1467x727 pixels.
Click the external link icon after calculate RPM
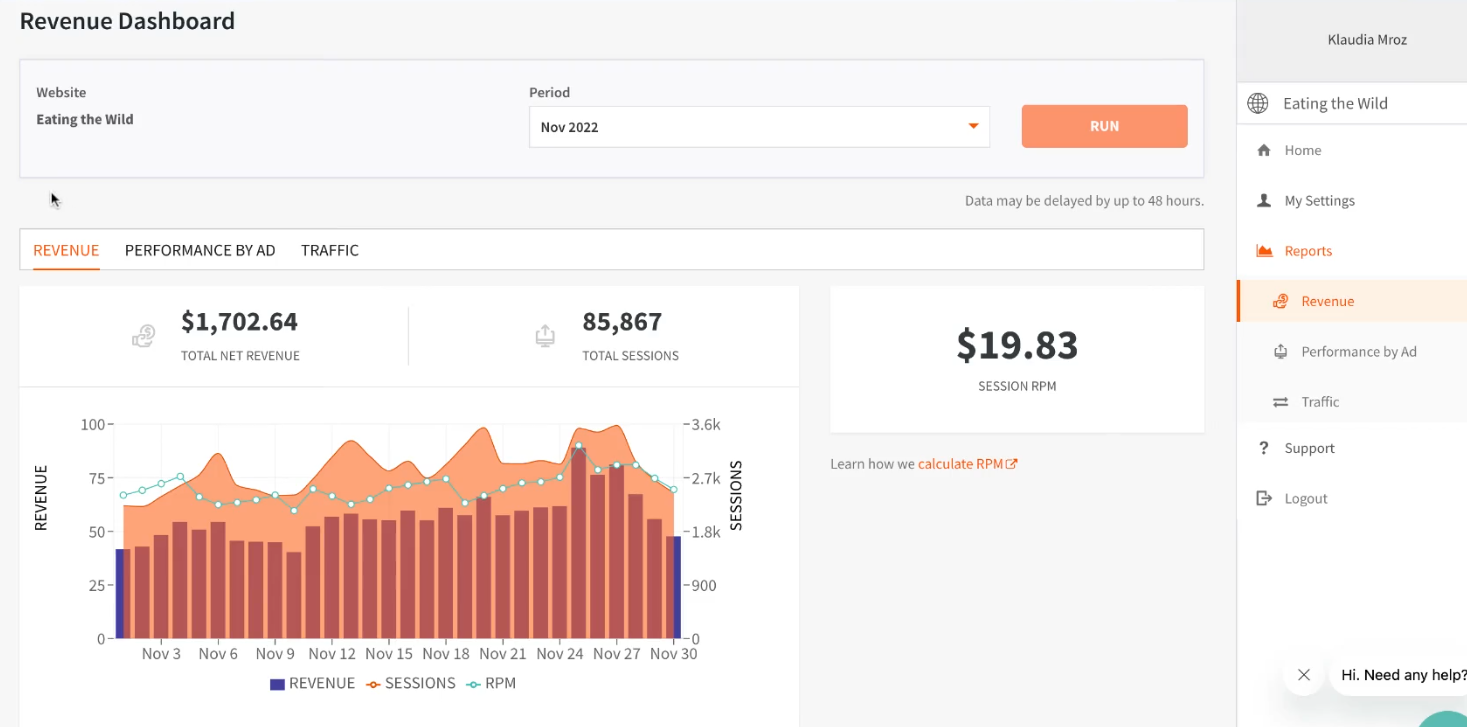pos(1012,464)
